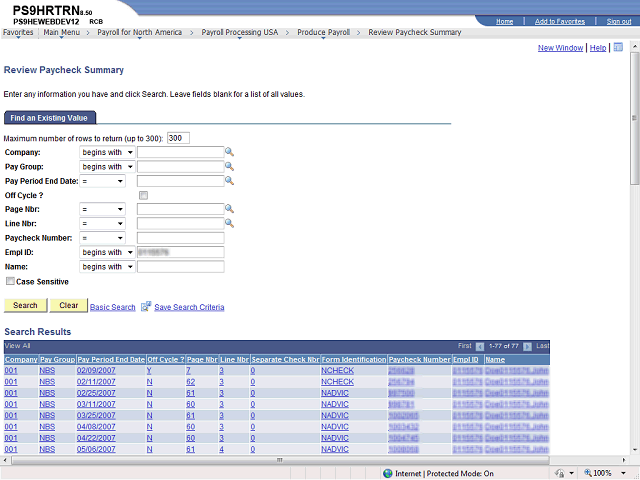The image size is (640, 480).
Task: Open Pay Group operator dropdown
Action: (107, 167)
